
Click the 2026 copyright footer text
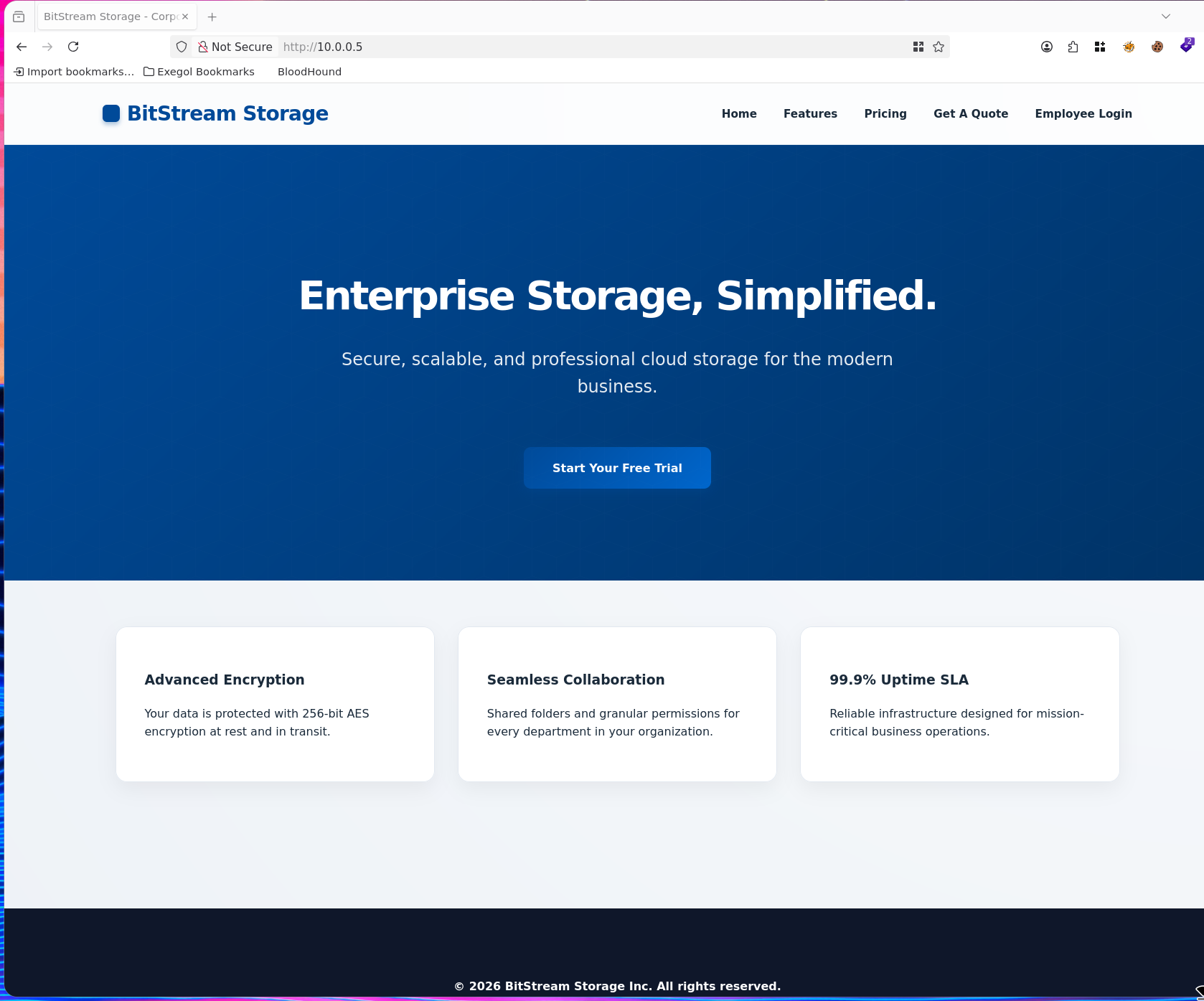pos(617,986)
